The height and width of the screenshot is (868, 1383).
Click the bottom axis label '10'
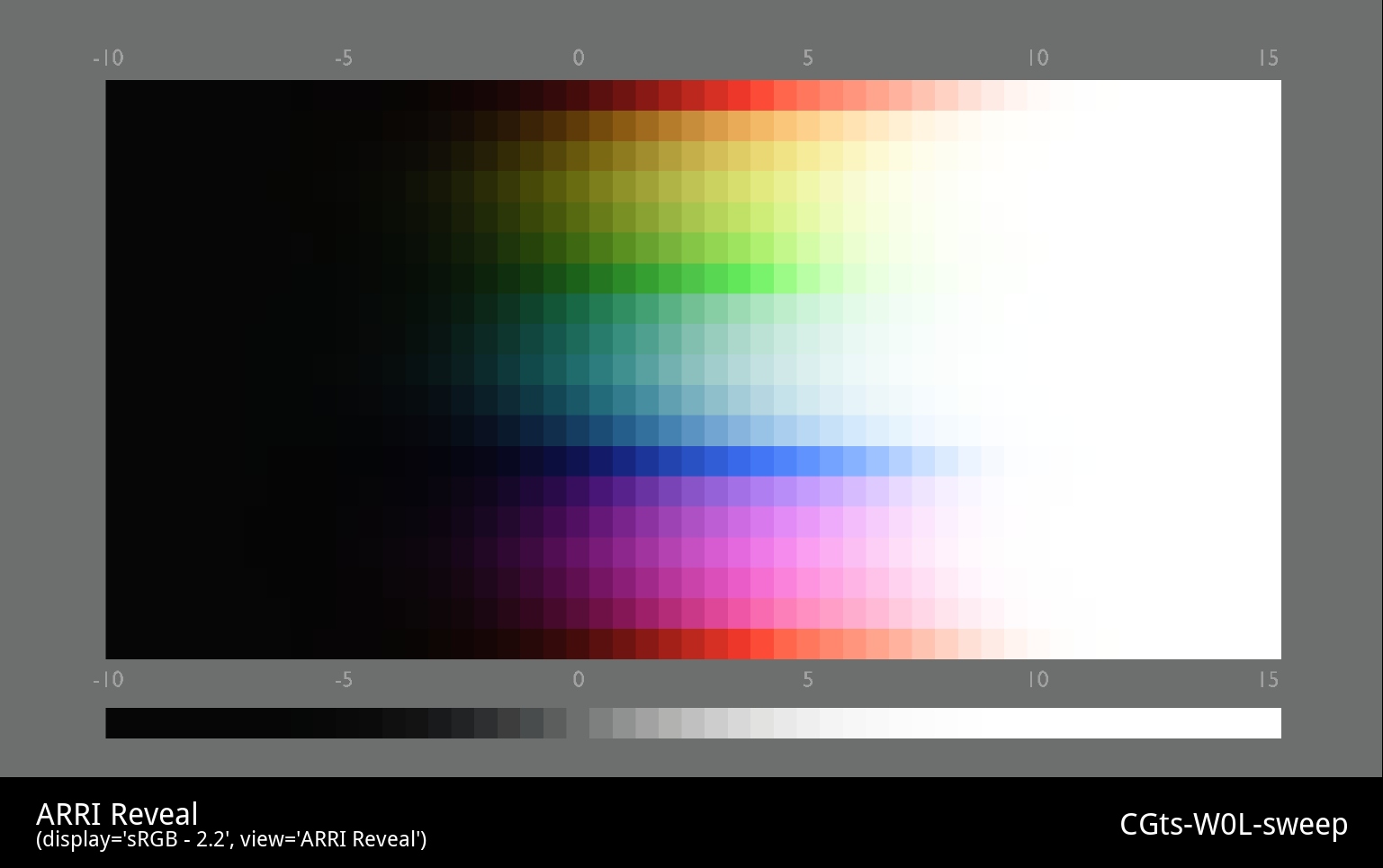click(x=1038, y=680)
